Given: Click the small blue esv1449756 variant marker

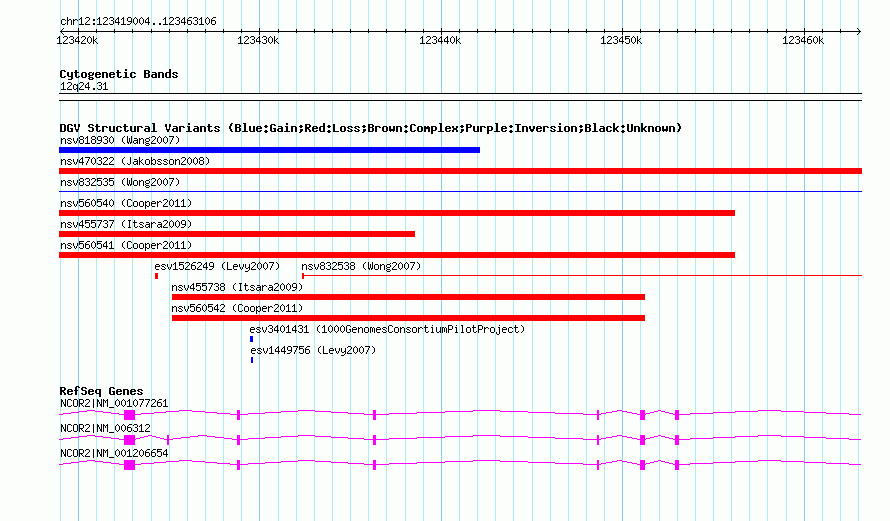Looking at the screenshot, I should (252, 360).
